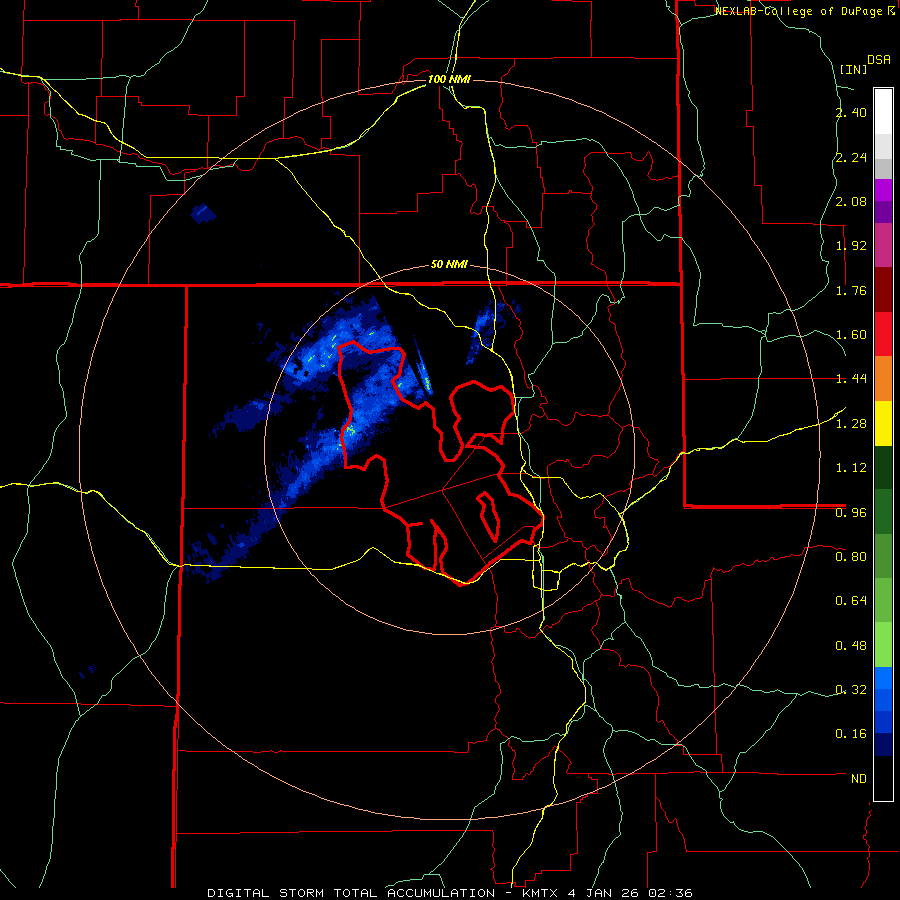This screenshot has height=900, width=900.
Task: Click the 100 NMI range ring label
Action: pyautogui.click(x=449, y=79)
